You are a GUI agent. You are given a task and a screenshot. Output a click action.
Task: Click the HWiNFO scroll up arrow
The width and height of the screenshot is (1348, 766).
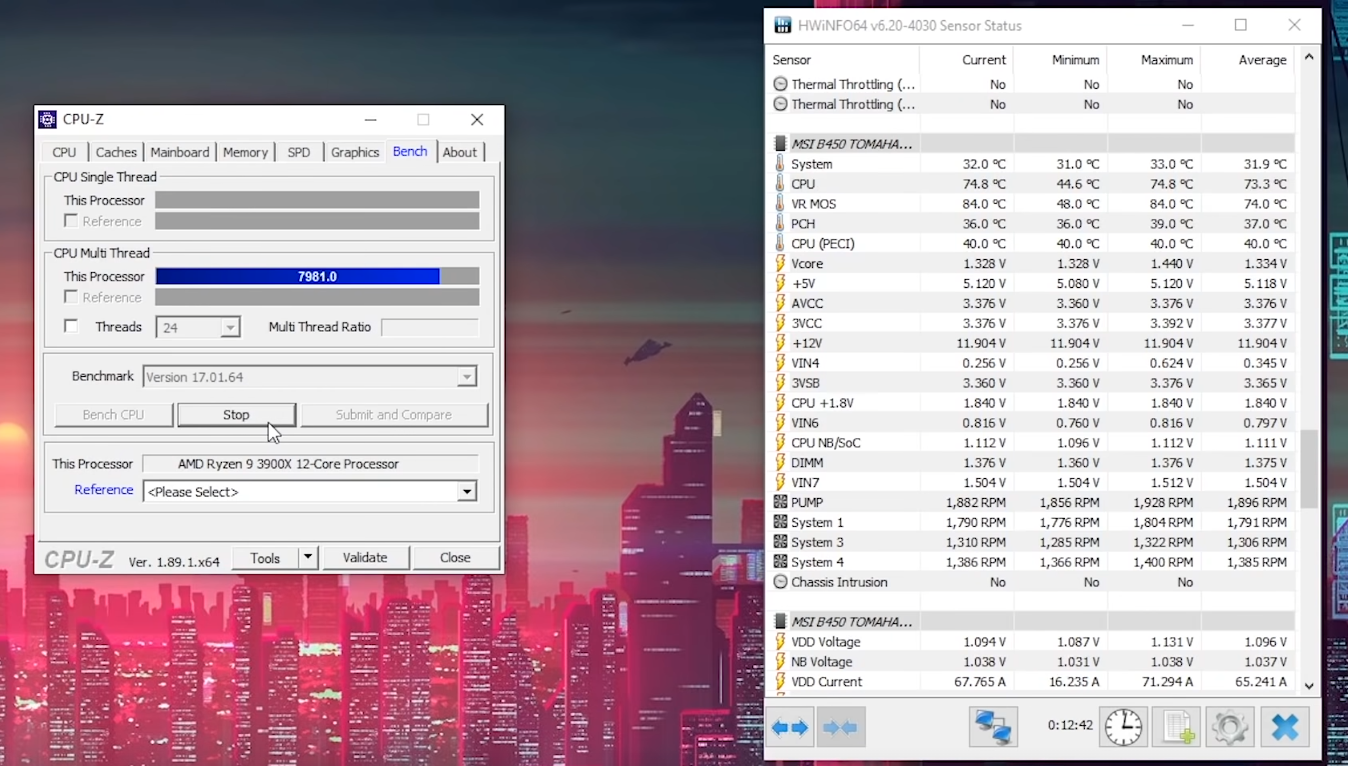1309,58
